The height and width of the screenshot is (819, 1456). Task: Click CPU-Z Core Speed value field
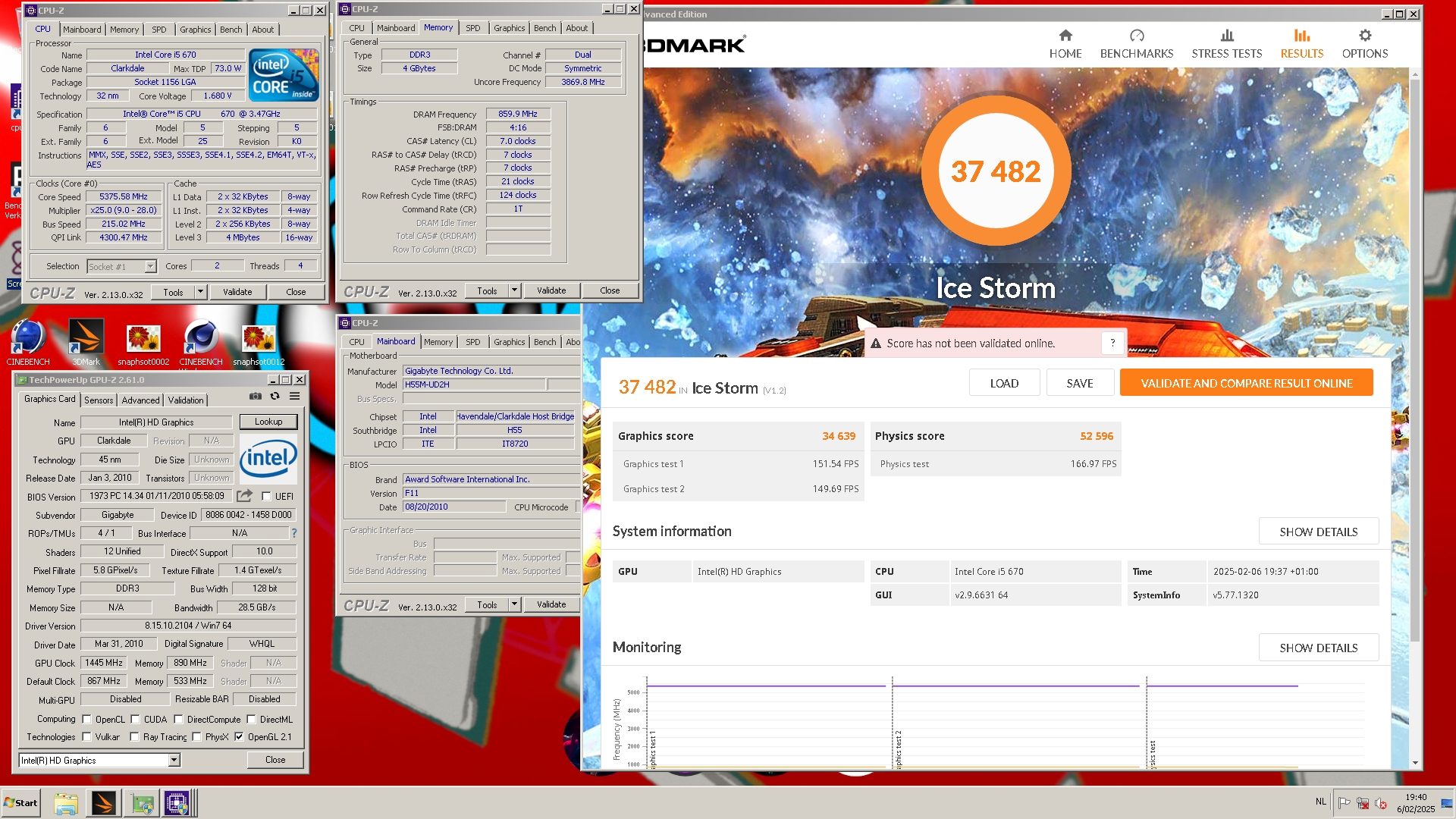point(124,196)
